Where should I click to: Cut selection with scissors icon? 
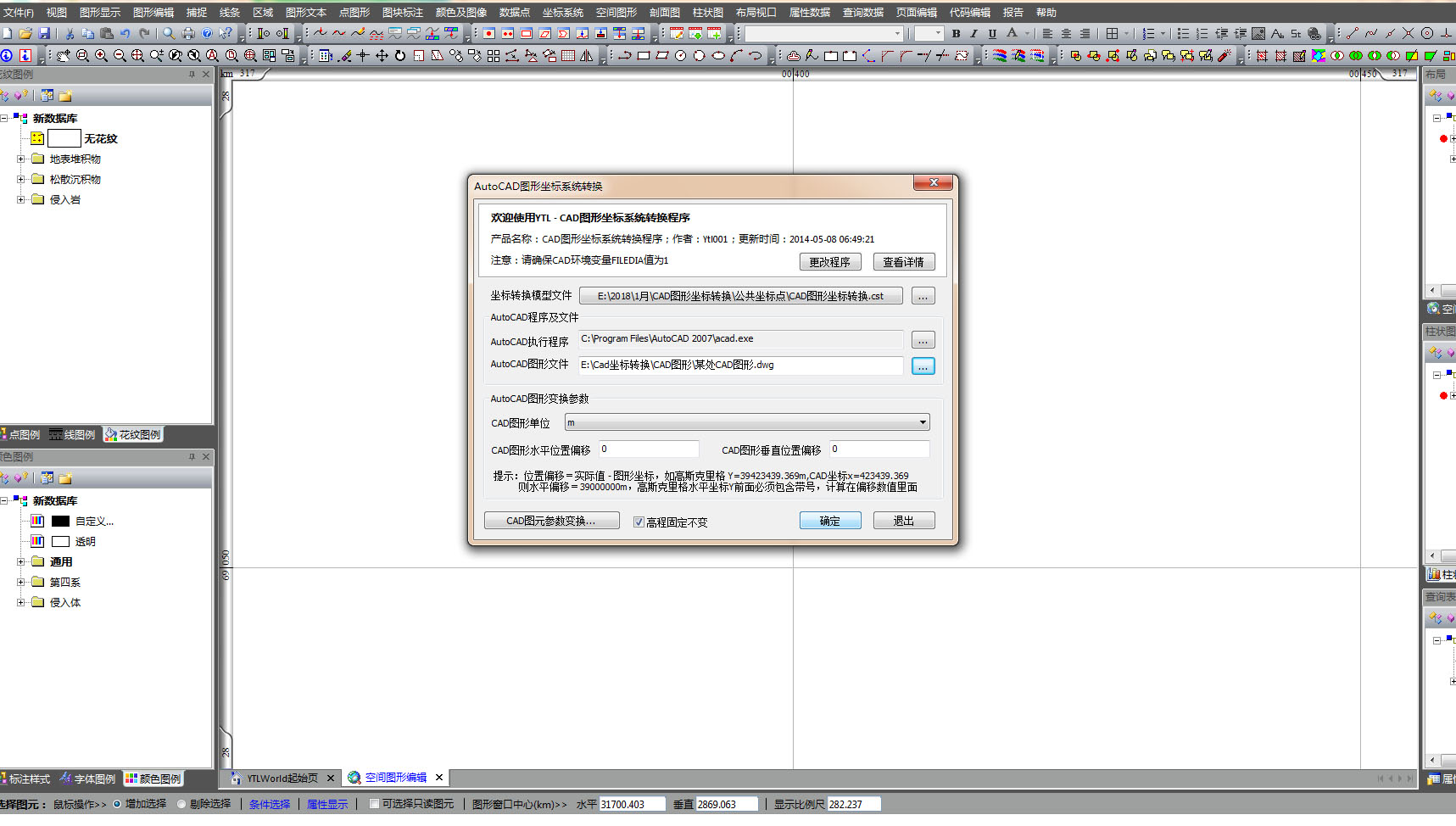tap(70, 34)
